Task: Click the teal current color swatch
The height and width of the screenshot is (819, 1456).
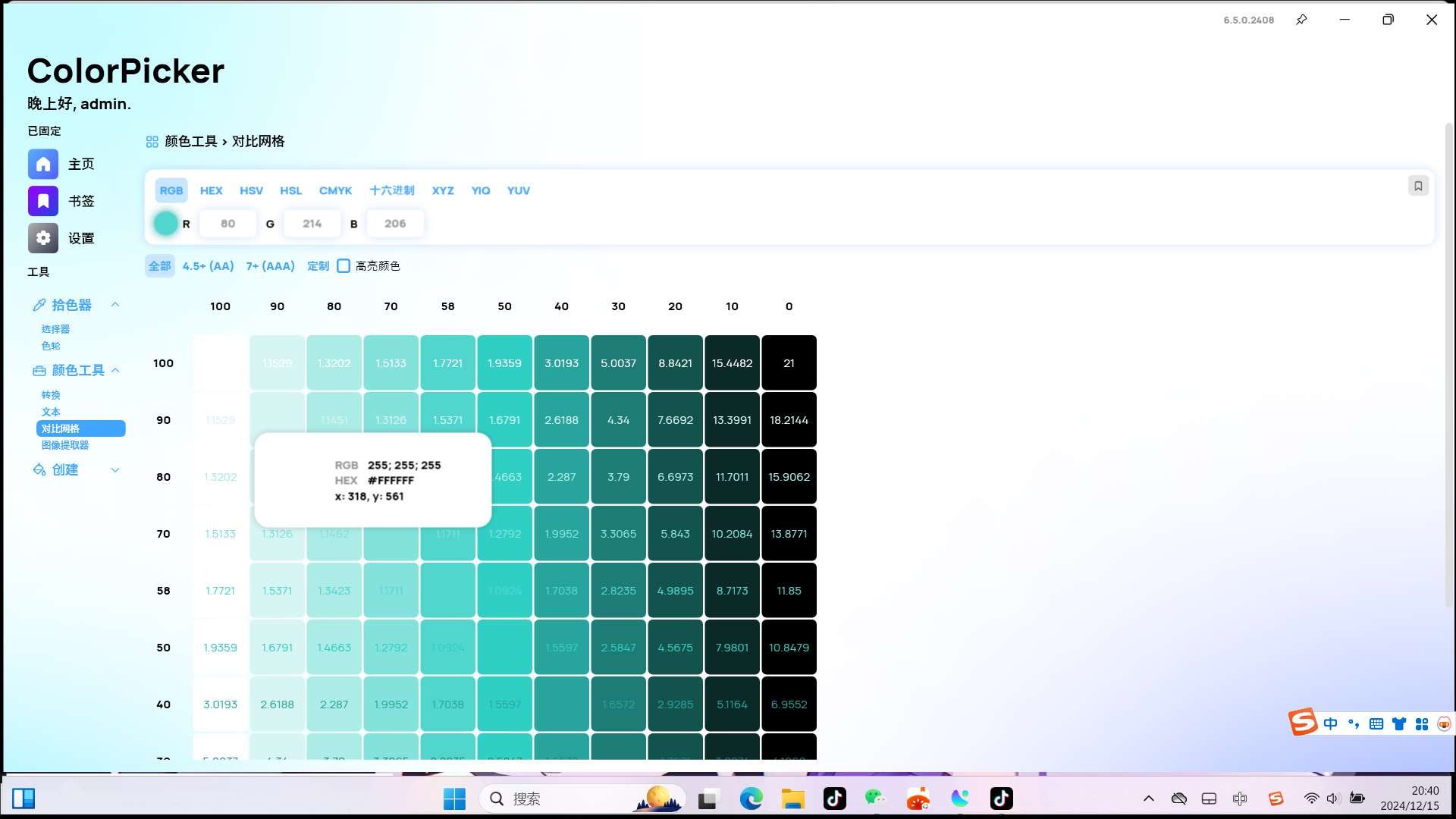Action: coord(165,224)
